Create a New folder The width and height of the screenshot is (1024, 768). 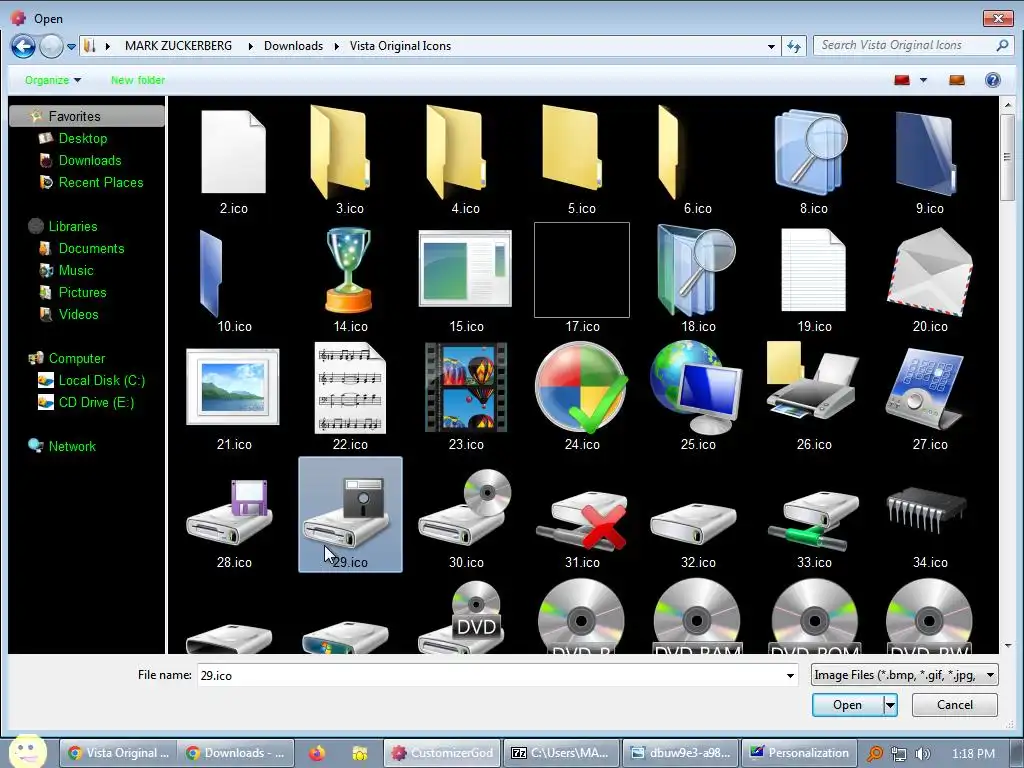tap(138, 80)
